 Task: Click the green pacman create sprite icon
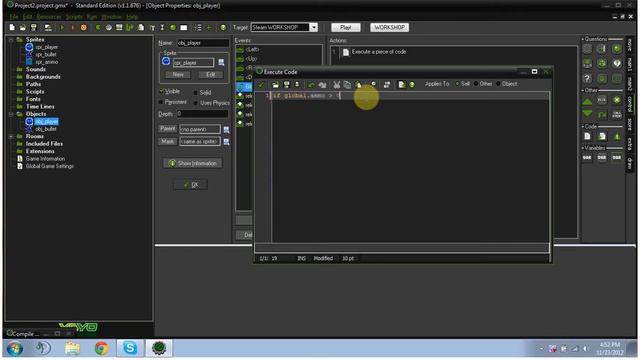(98, 27)
